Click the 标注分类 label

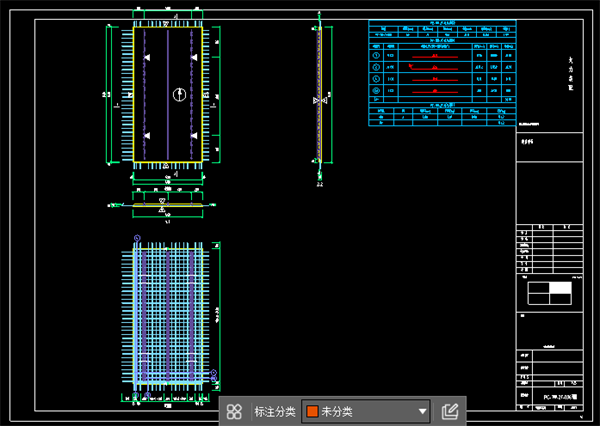tap(275, 412)
